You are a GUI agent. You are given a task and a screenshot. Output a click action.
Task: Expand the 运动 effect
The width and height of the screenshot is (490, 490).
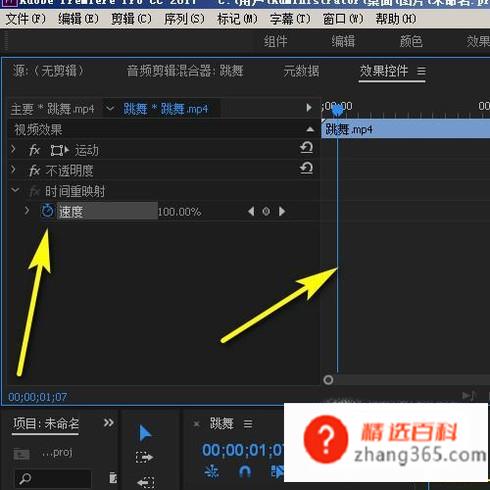(13, 149)
